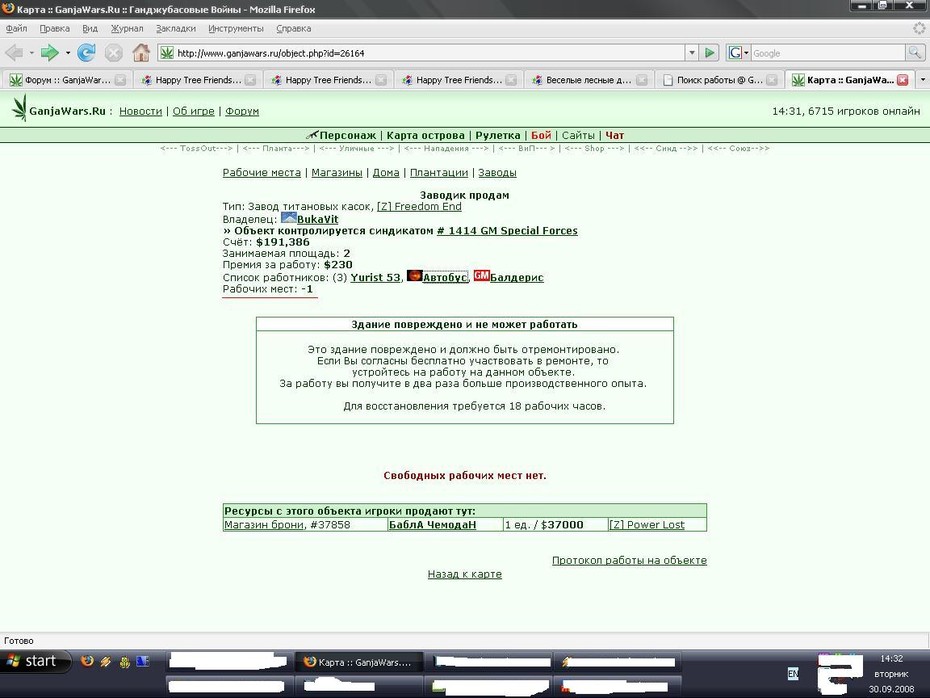
Task: Open the Чат link
Action: pos(614,135)
